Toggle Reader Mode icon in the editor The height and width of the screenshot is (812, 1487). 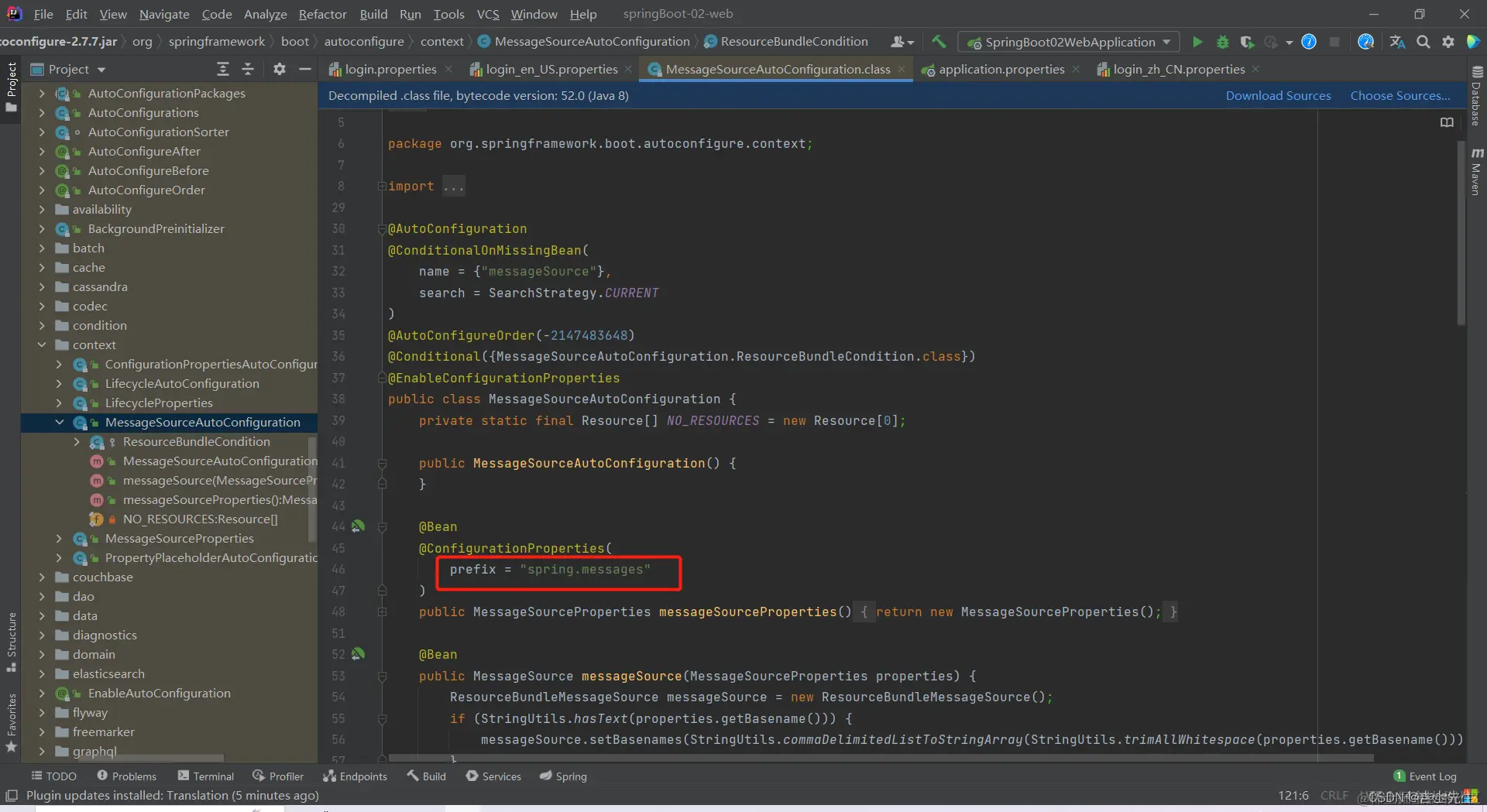coord(1447,122)
